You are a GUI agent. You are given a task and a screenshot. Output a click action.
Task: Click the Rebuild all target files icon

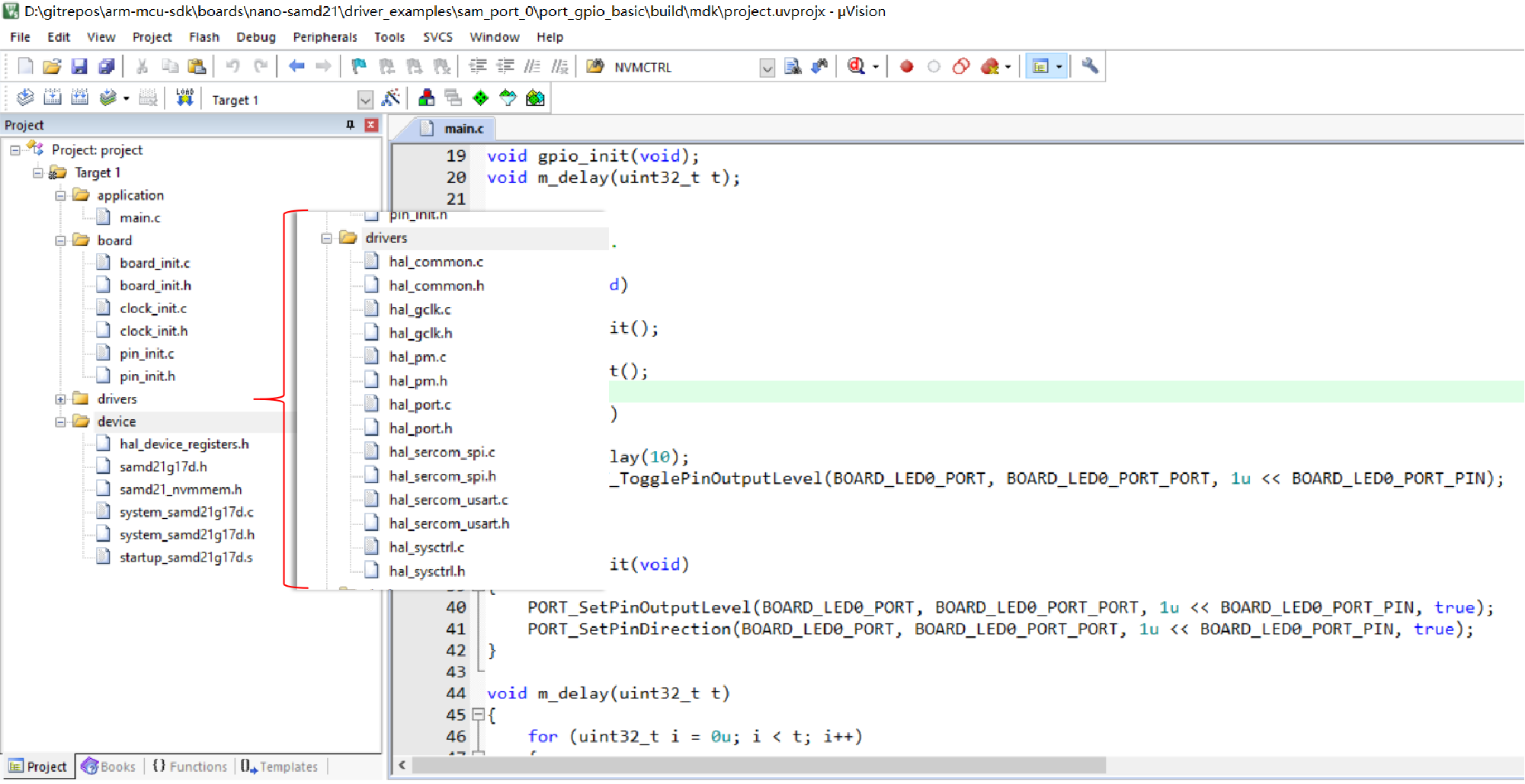(80, 98)
